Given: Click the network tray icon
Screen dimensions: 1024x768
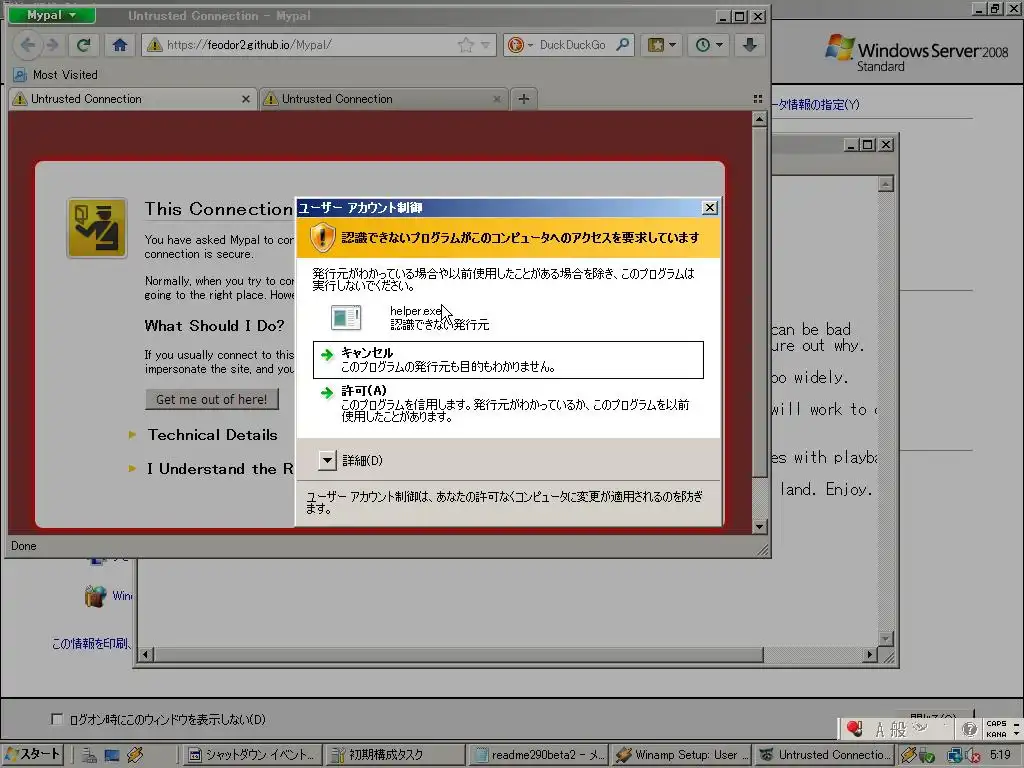Looking at the screenshot, I should [955, 756].
